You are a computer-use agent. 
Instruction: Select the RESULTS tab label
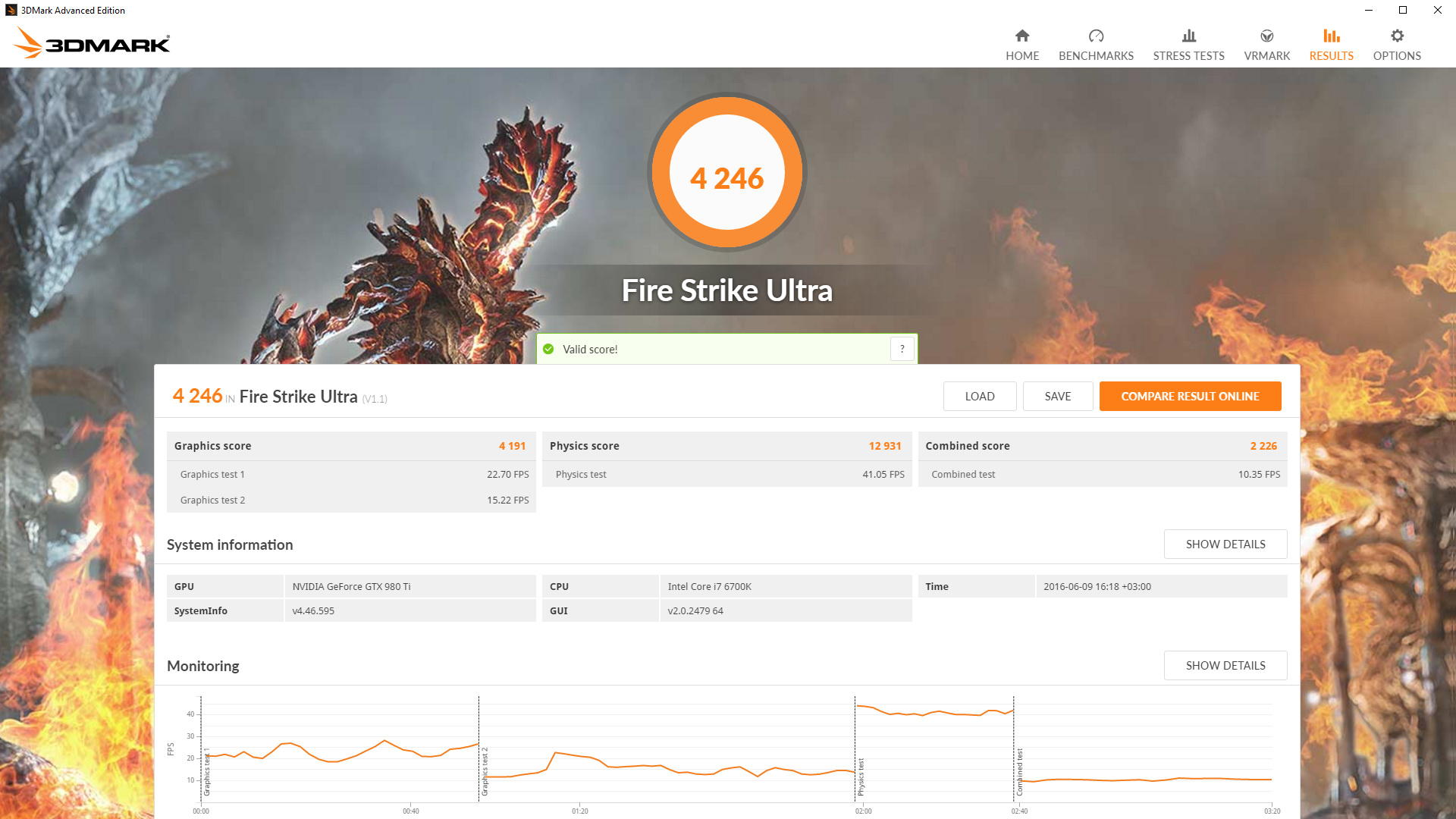click(x=1331, y=56)
